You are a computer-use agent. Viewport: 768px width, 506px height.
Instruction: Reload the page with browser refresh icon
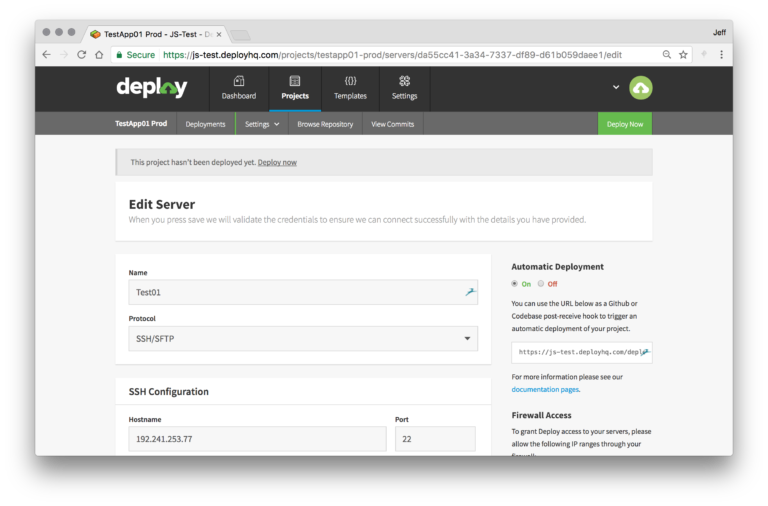(x=81, y=55)
